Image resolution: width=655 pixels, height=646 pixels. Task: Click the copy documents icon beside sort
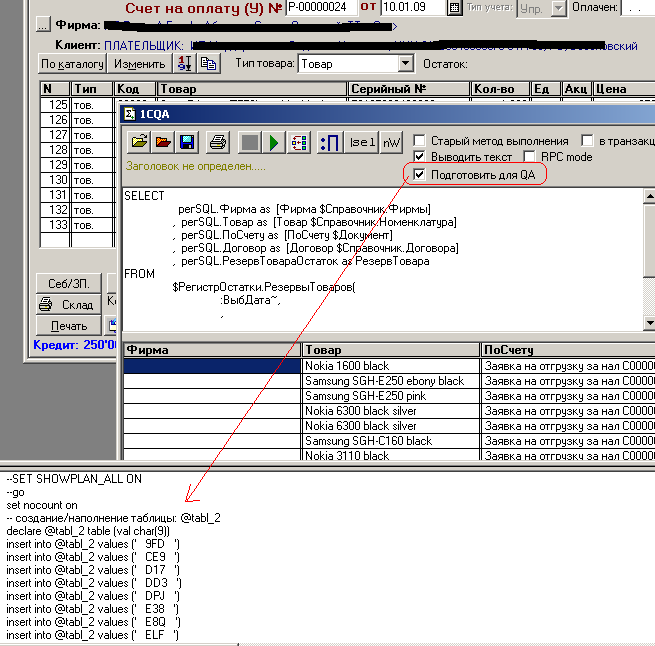[x=208, y=64]
